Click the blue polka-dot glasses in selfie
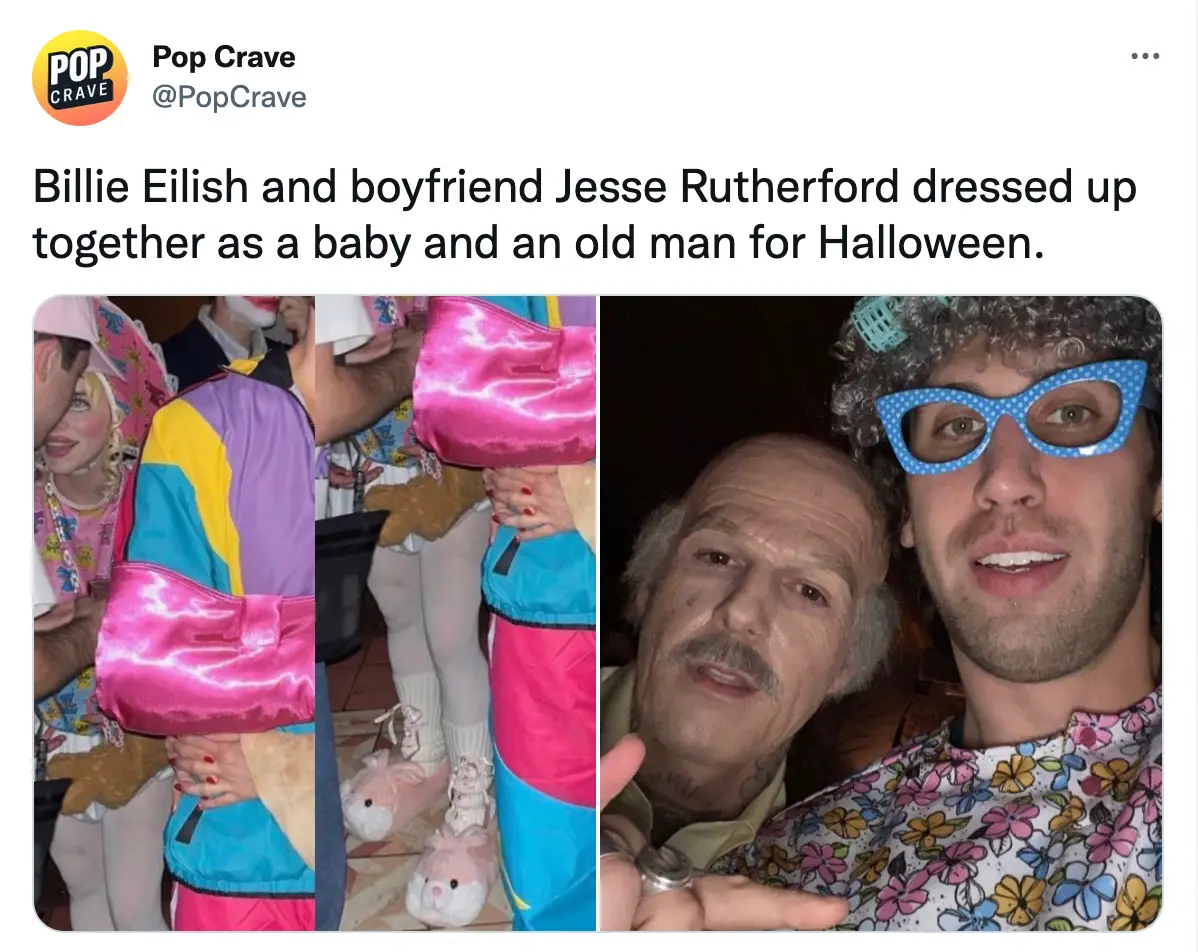 (1012, 416)
